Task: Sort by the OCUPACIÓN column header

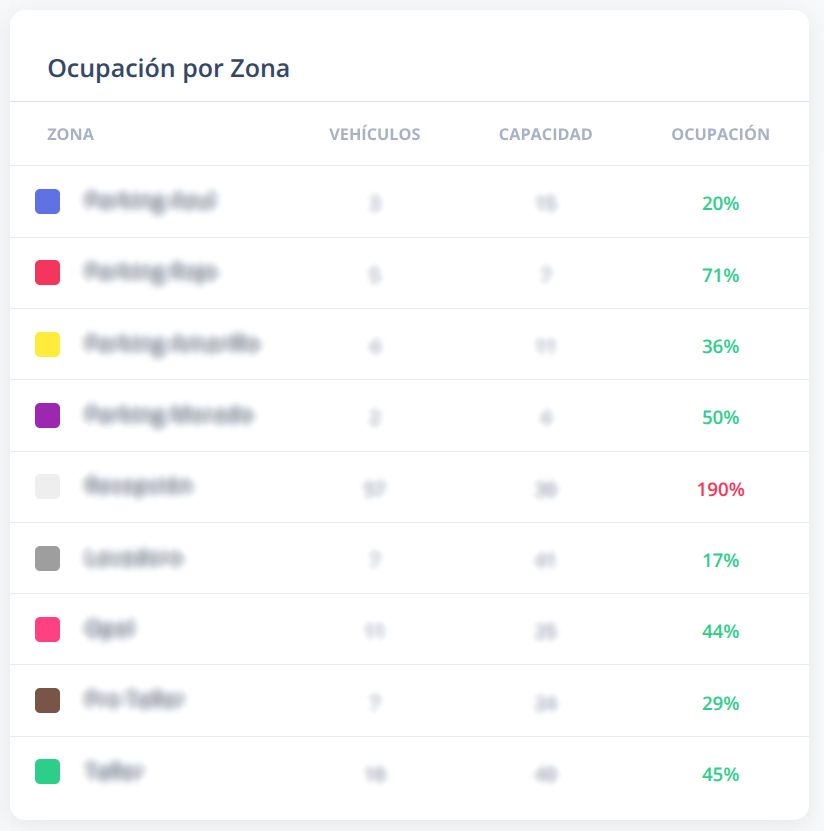Action: 719,134
